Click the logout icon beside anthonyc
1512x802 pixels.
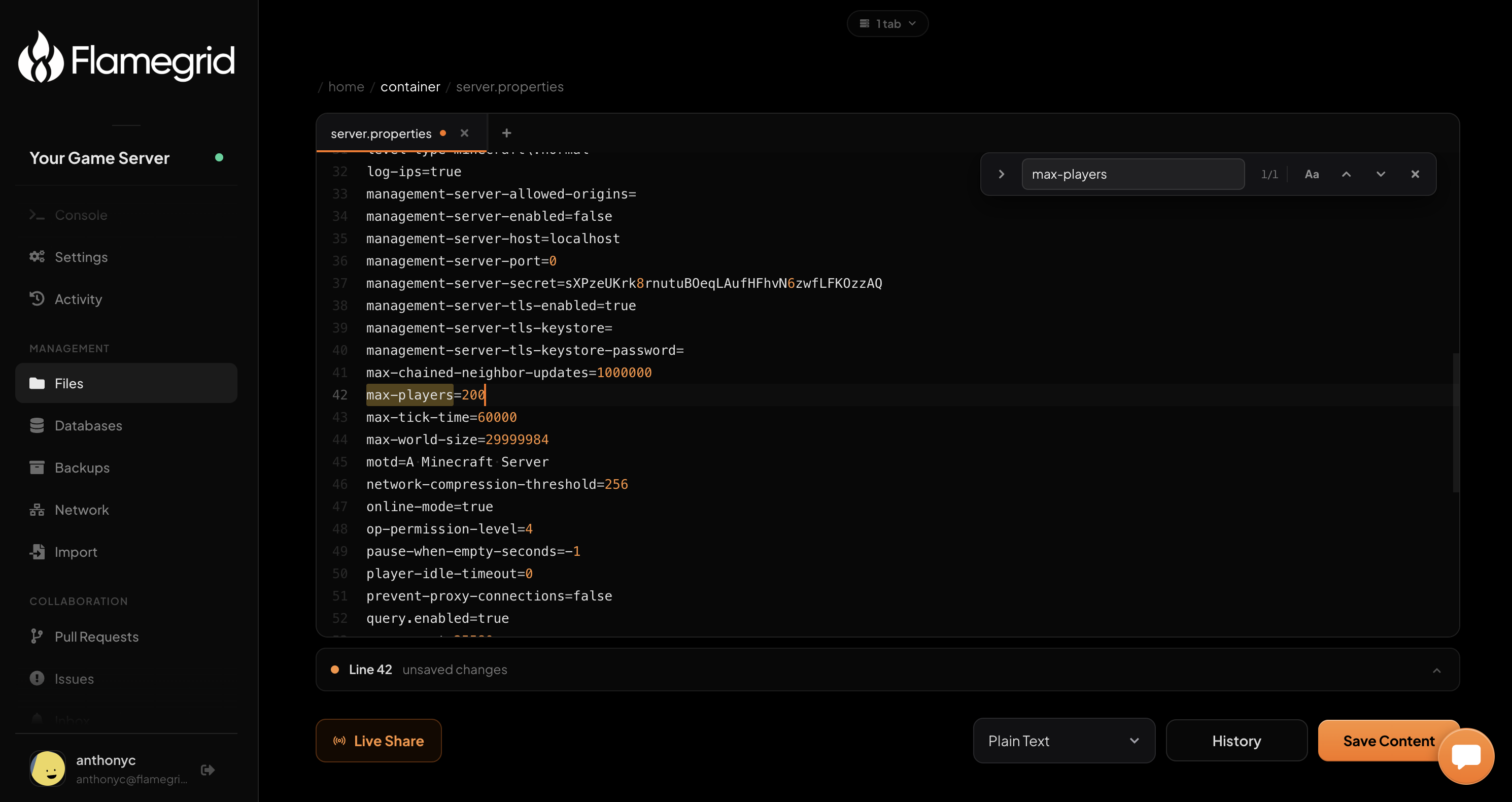click(x=208, y=770)
